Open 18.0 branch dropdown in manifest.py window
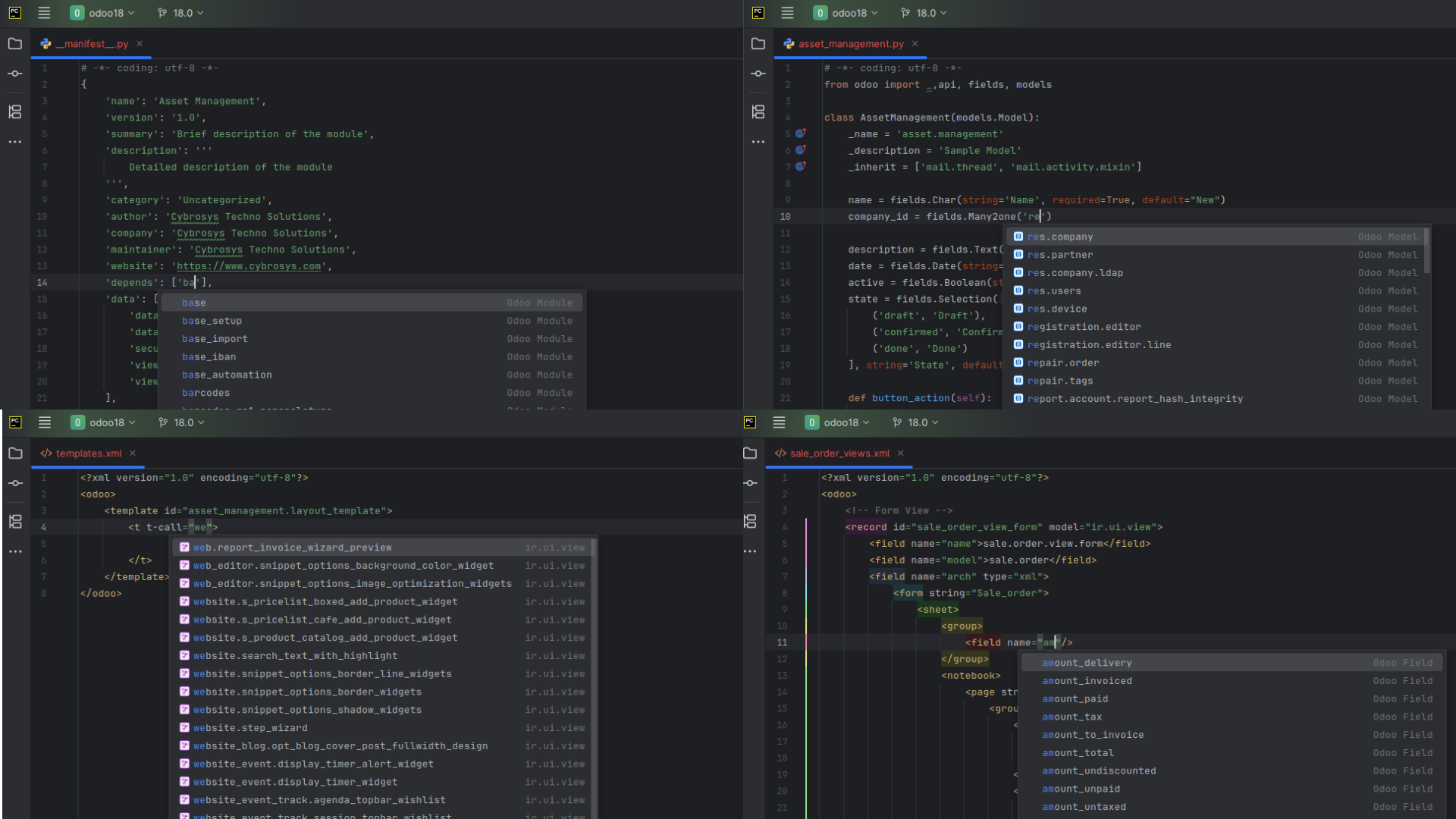This screenshot has height=819, width=1456. 180,13
